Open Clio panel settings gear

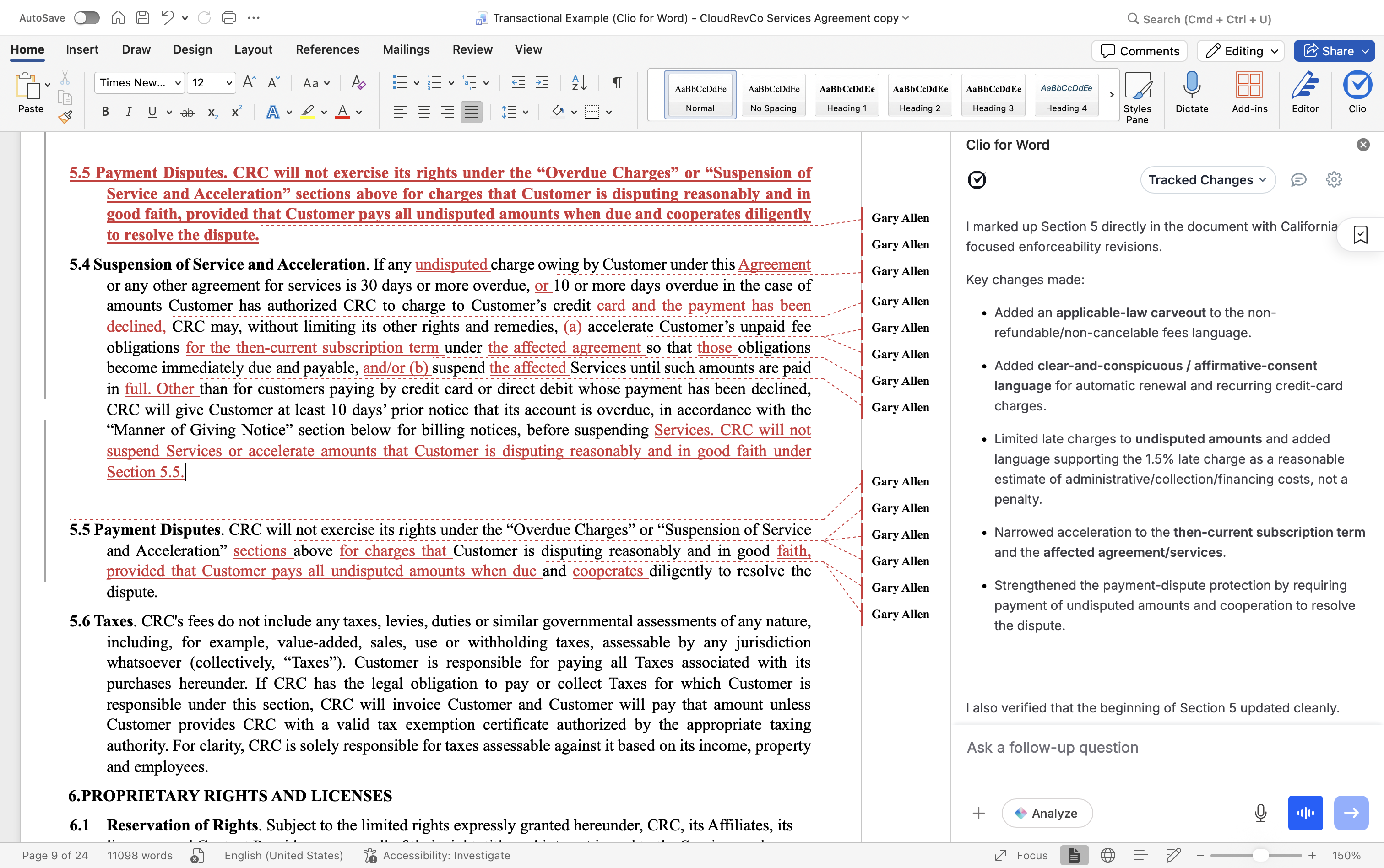point(1334,180)
